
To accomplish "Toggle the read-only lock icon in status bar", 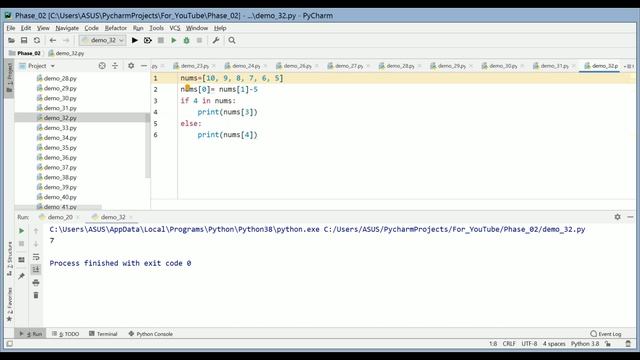I will [x=608, y=344].
